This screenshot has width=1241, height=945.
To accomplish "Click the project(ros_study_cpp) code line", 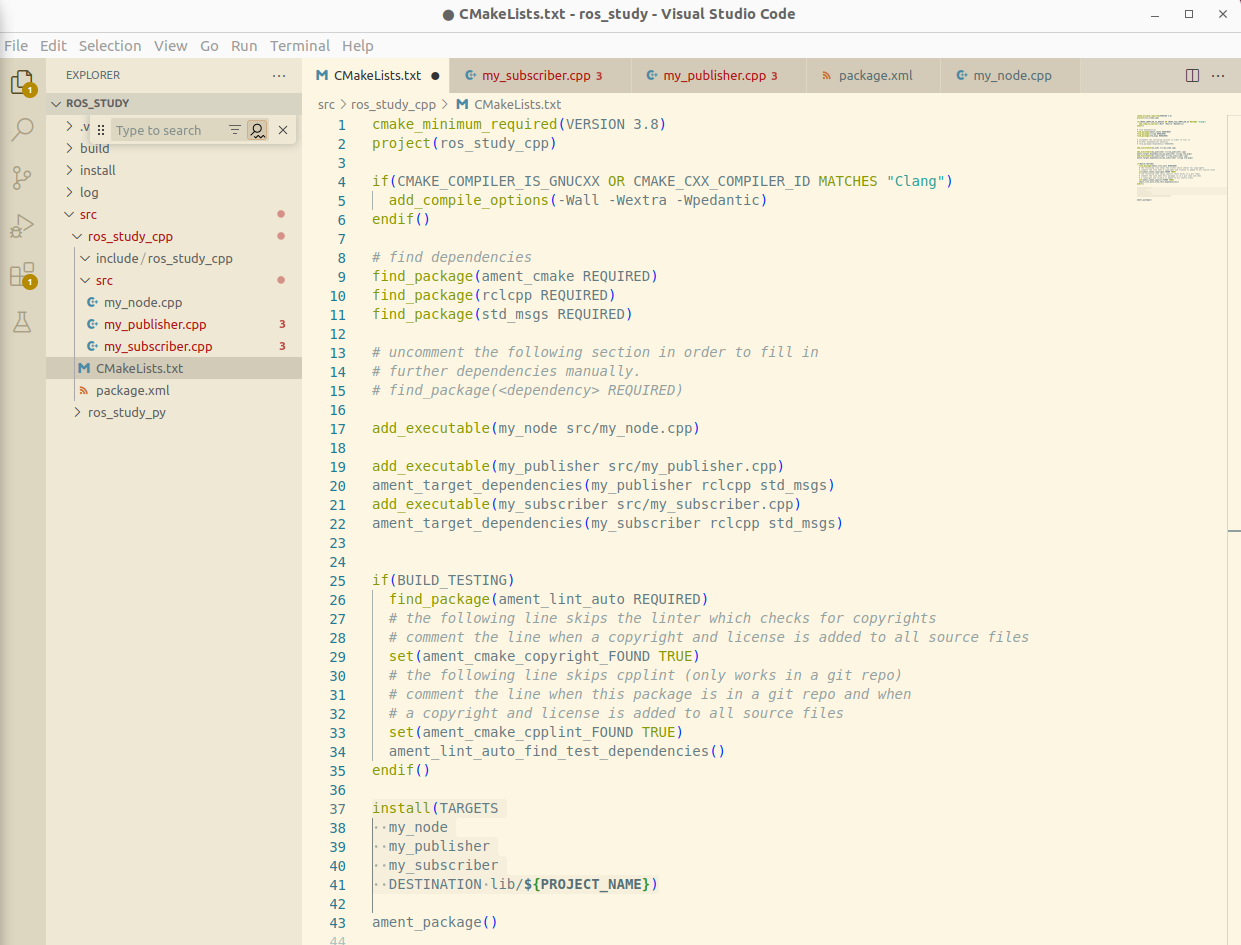I will [464, 143].
